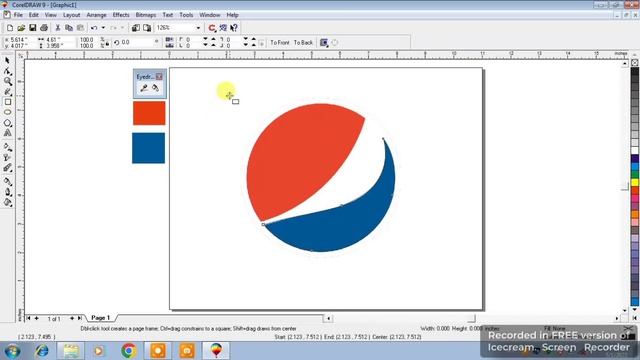Open Google Chrome from the taskbar

tap(129, 351)
